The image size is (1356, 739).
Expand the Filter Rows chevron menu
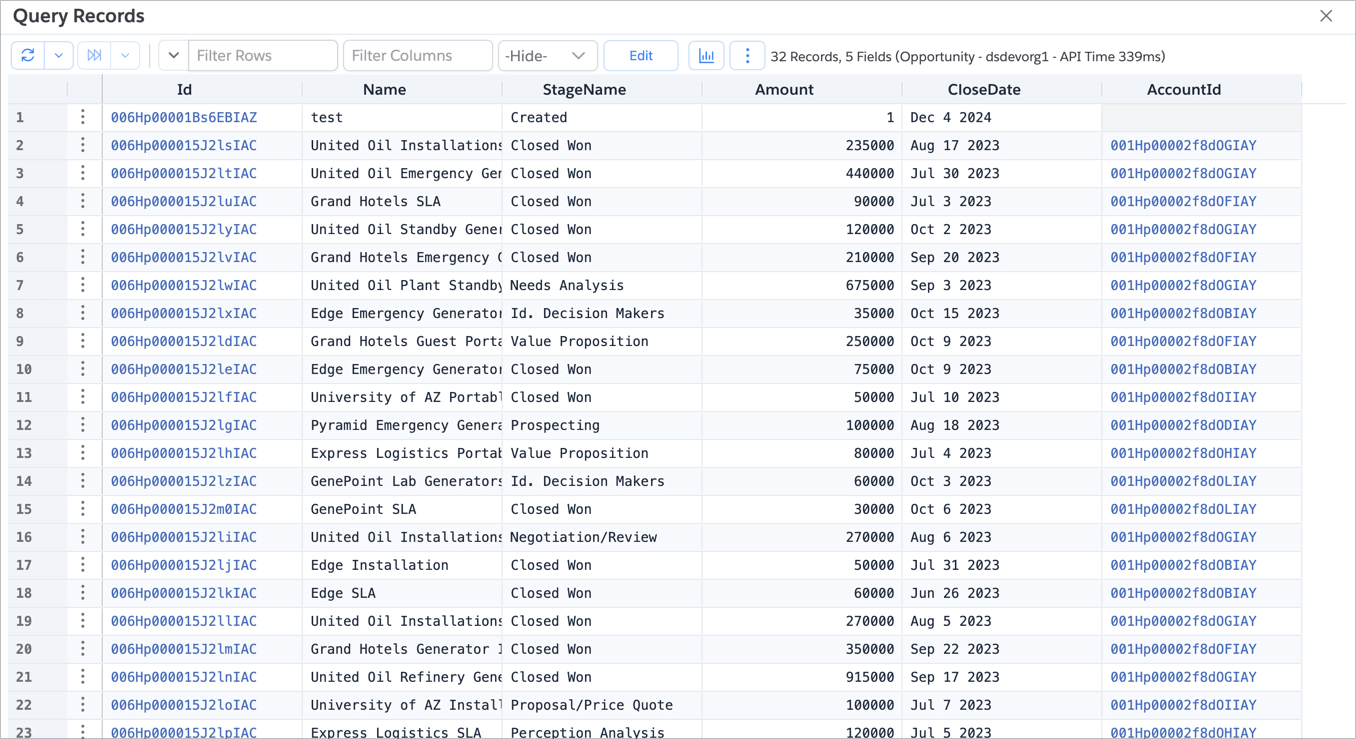(173, 56)
